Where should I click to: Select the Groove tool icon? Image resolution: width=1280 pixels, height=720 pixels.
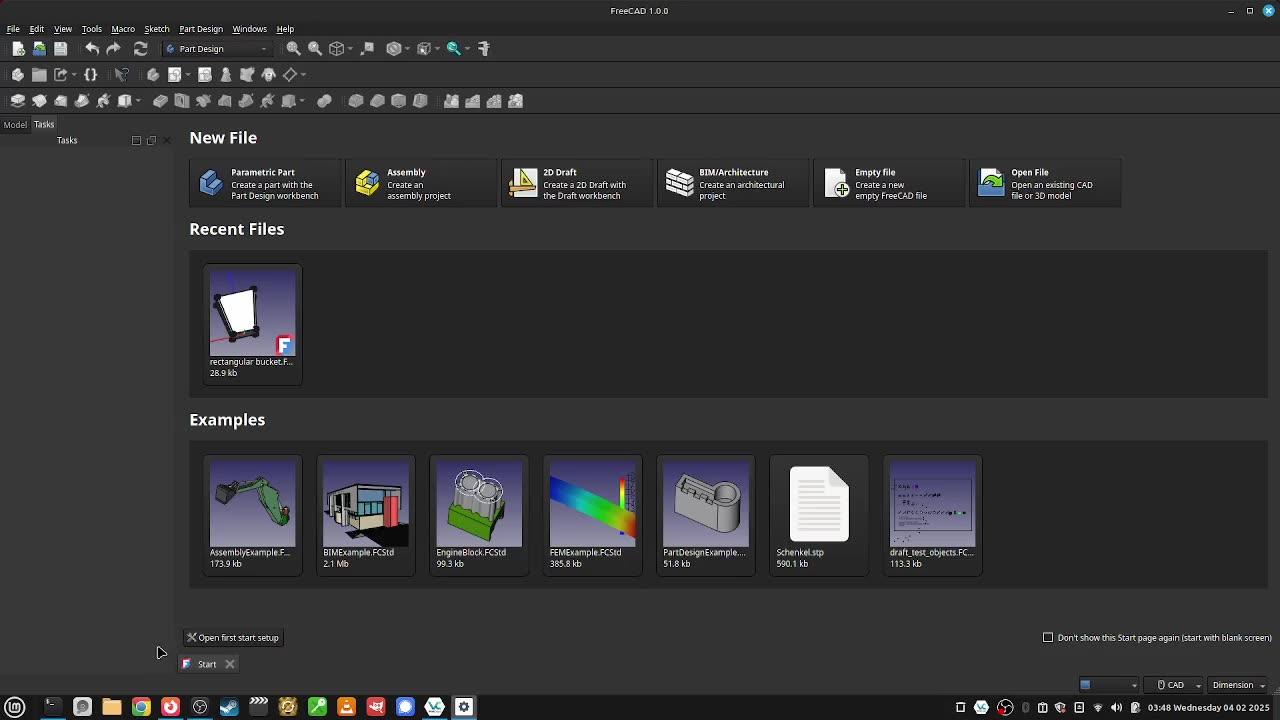click(x=203, y=101)
